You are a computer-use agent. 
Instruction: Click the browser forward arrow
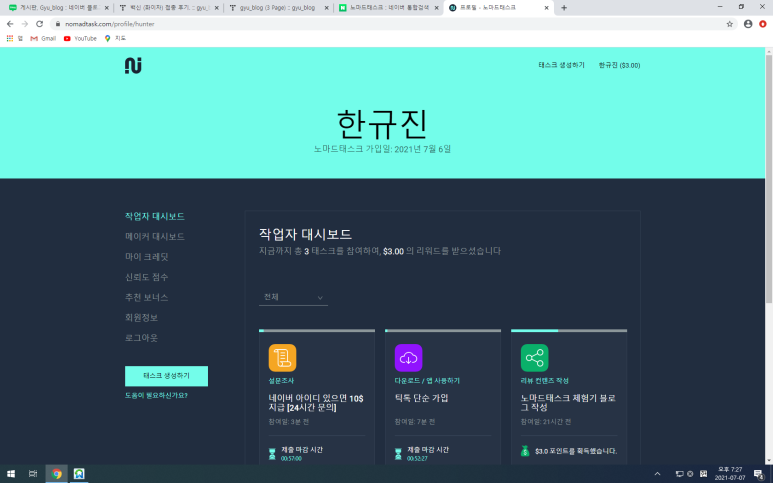(25, 24)
